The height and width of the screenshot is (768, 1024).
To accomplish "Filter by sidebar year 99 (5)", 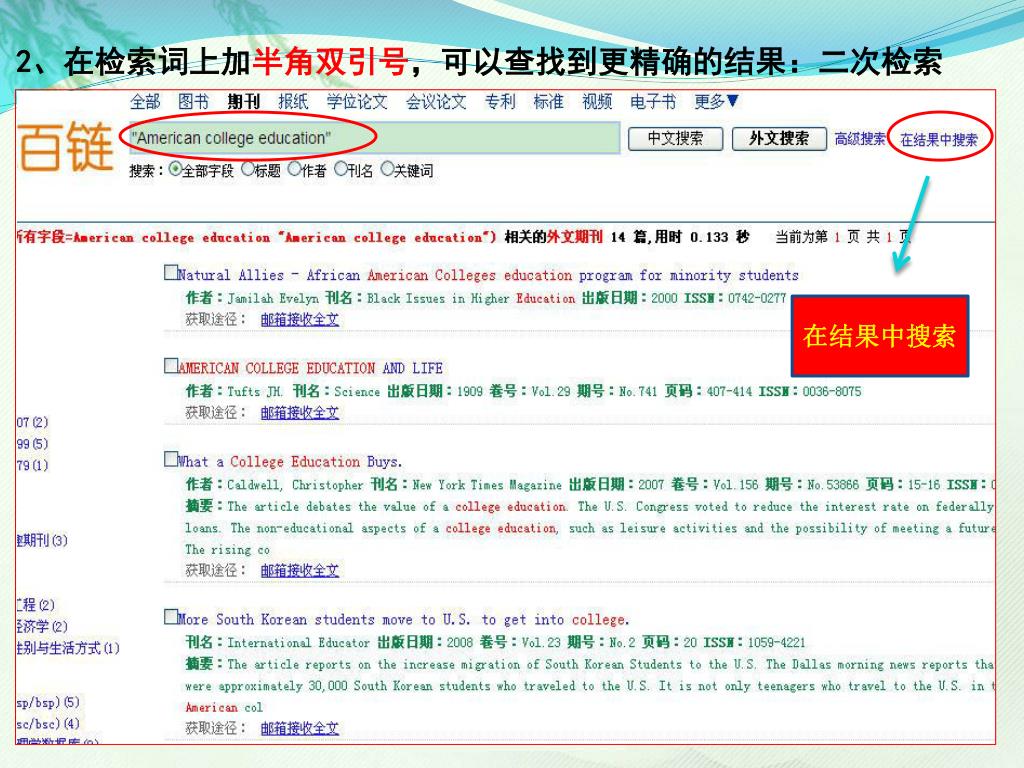I will click(x=33, y=443).
